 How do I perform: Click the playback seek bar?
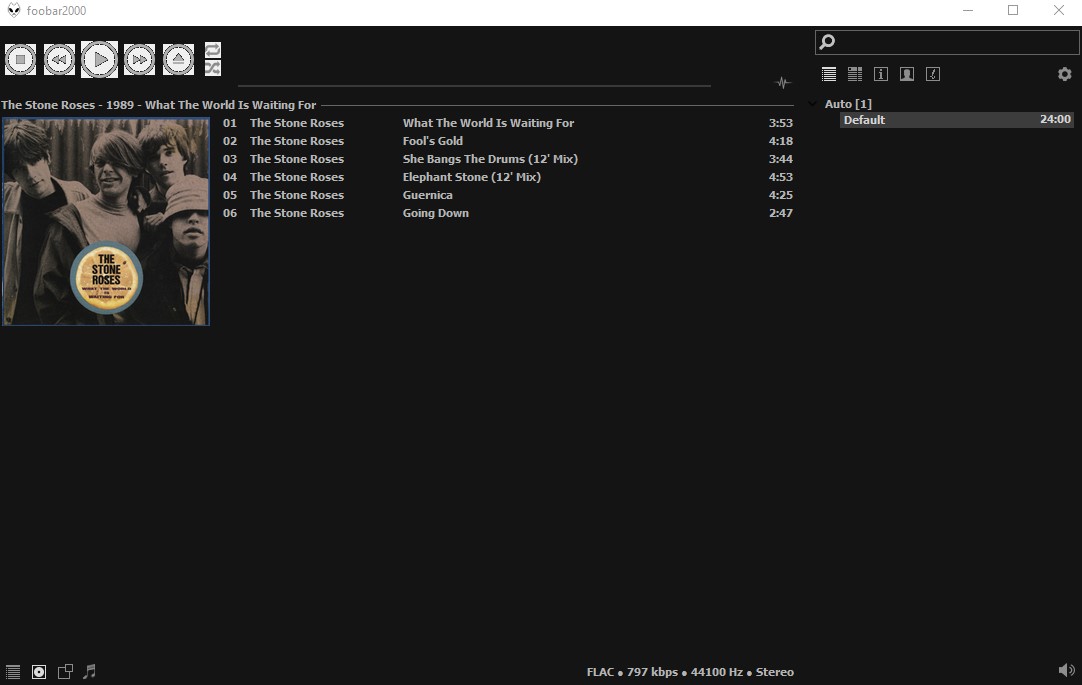474,86
